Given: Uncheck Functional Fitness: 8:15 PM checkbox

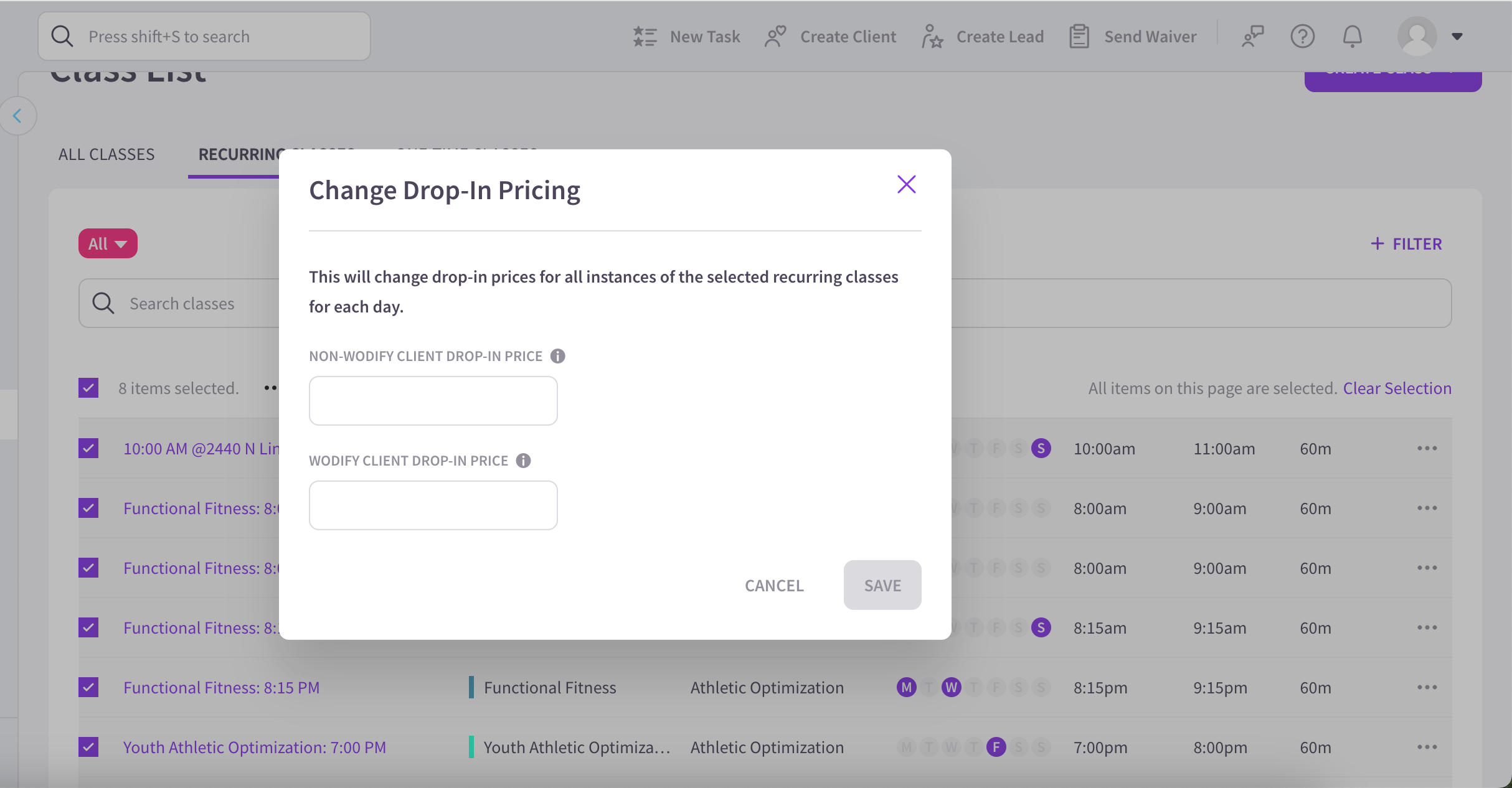Looking at the screenshot, I should [88, 687].
